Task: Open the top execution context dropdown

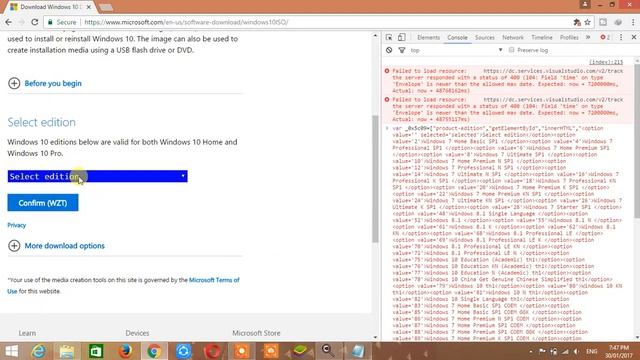Action: [456, 50]
